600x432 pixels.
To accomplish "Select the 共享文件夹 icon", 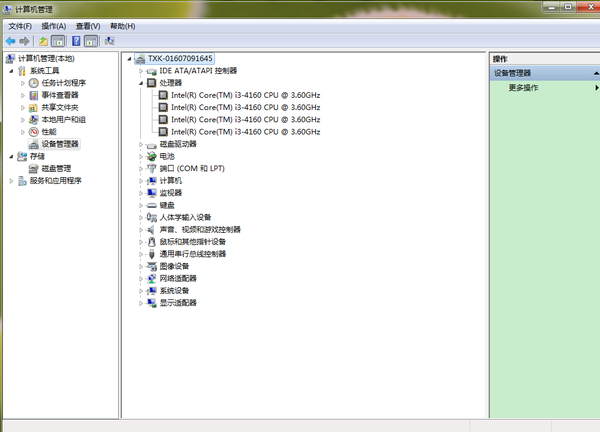I will [x=34, y=108].
